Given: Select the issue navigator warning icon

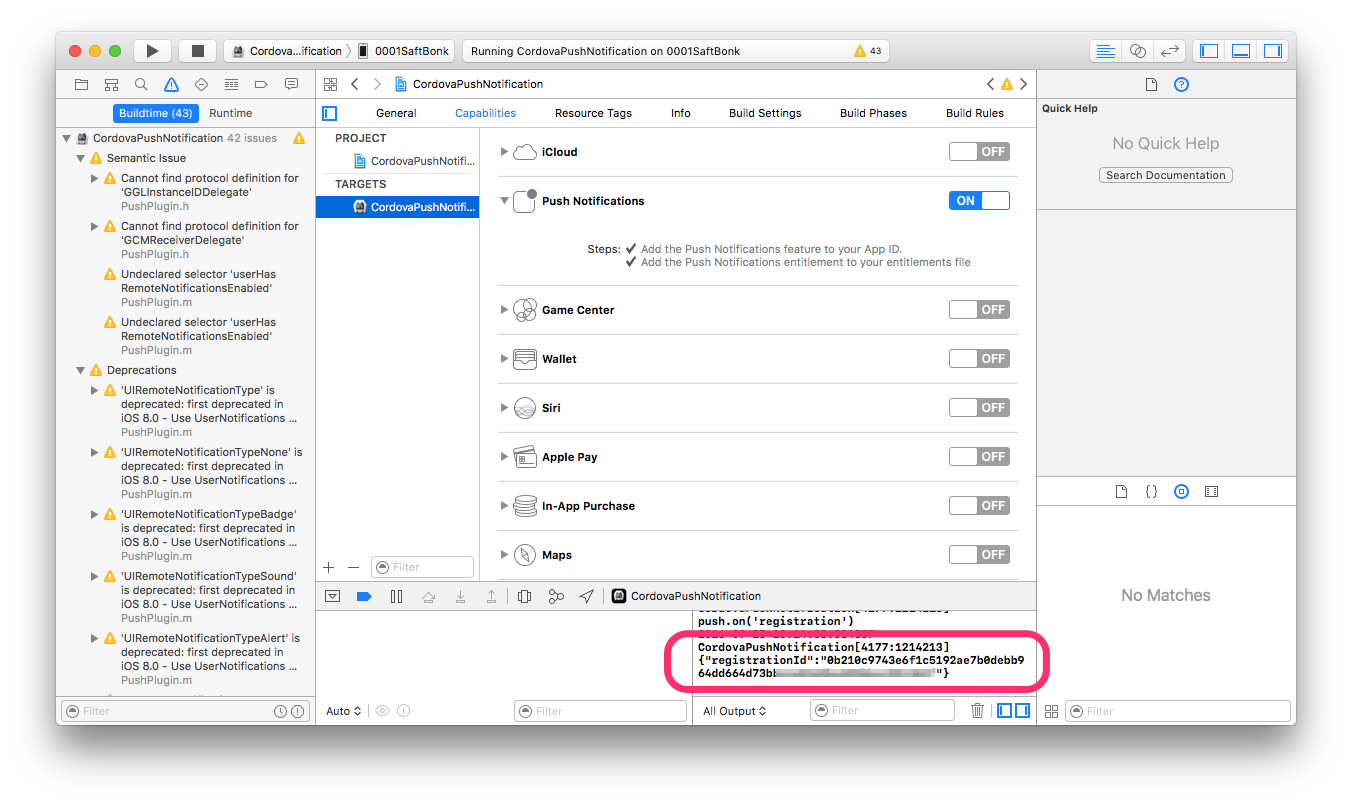Looking at the screenshot, I should 171,84.
